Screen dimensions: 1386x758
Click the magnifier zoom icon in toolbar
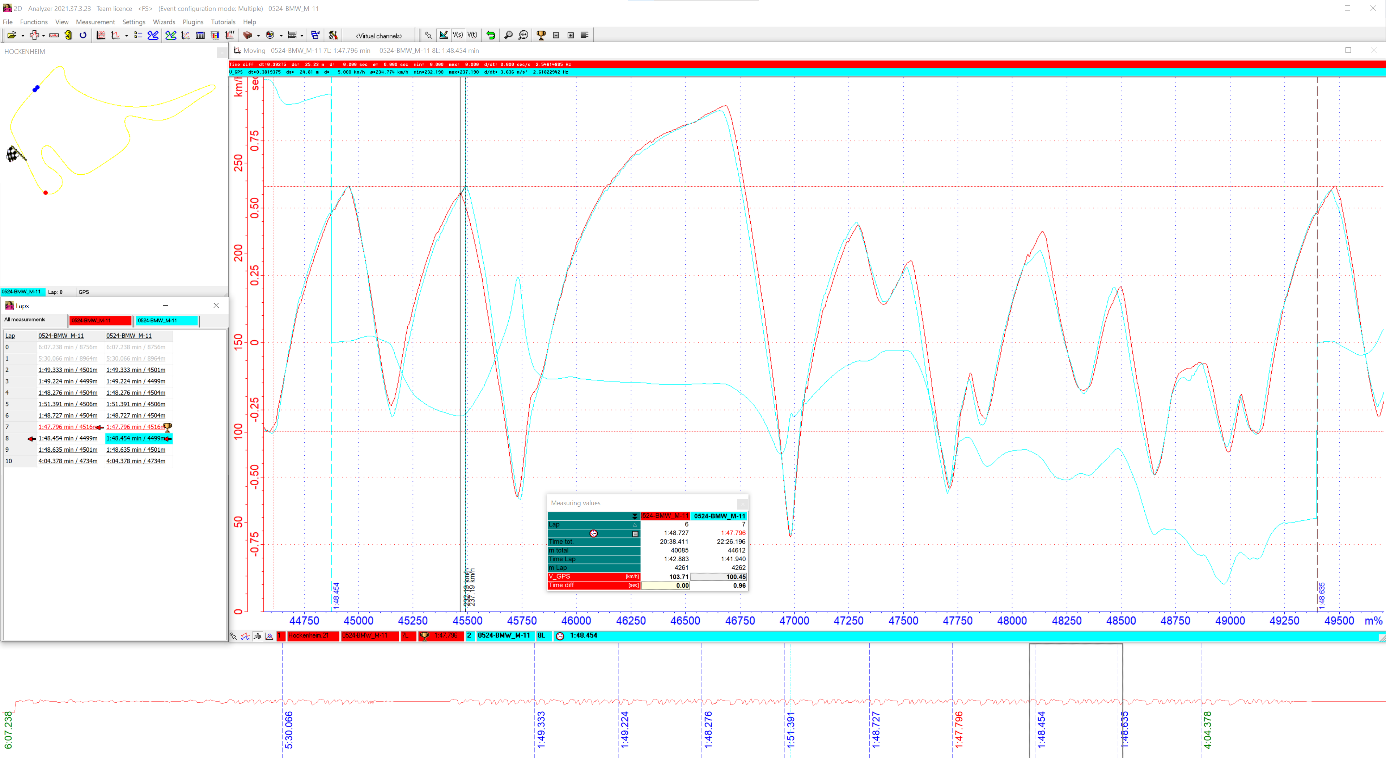pyautogui.click(x=509, y=35)
